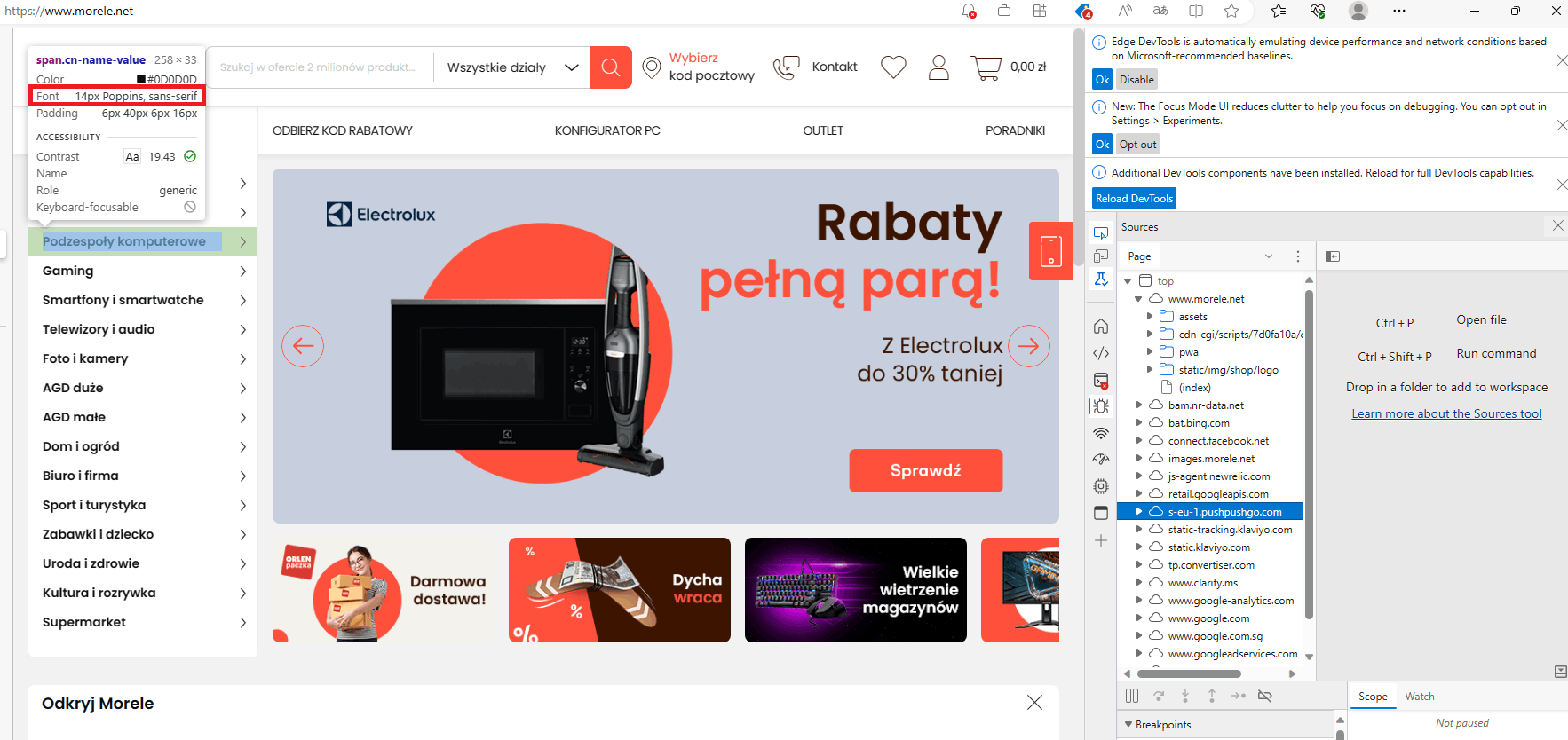Toggle device emulation in DevTools
Image resolution: width=1568 pixels, height=740 pixels.
coord(1101,256)
